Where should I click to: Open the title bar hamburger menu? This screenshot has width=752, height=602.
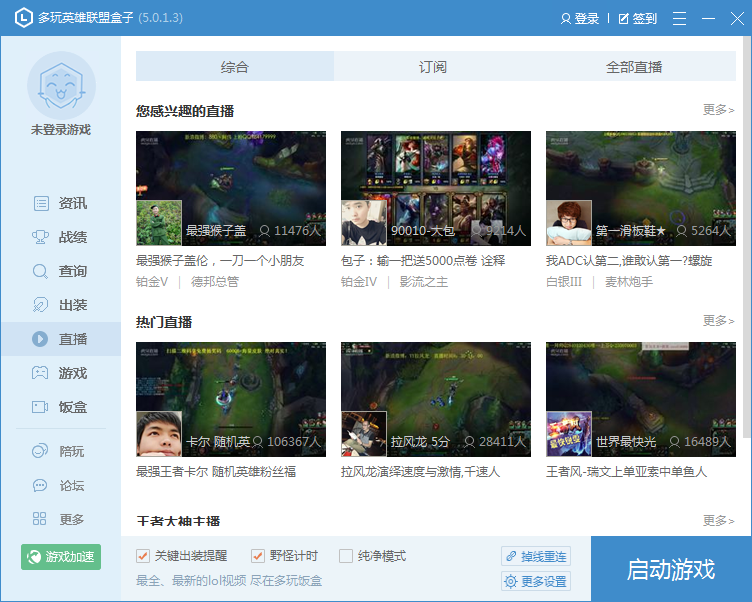(x=680, y=19)
